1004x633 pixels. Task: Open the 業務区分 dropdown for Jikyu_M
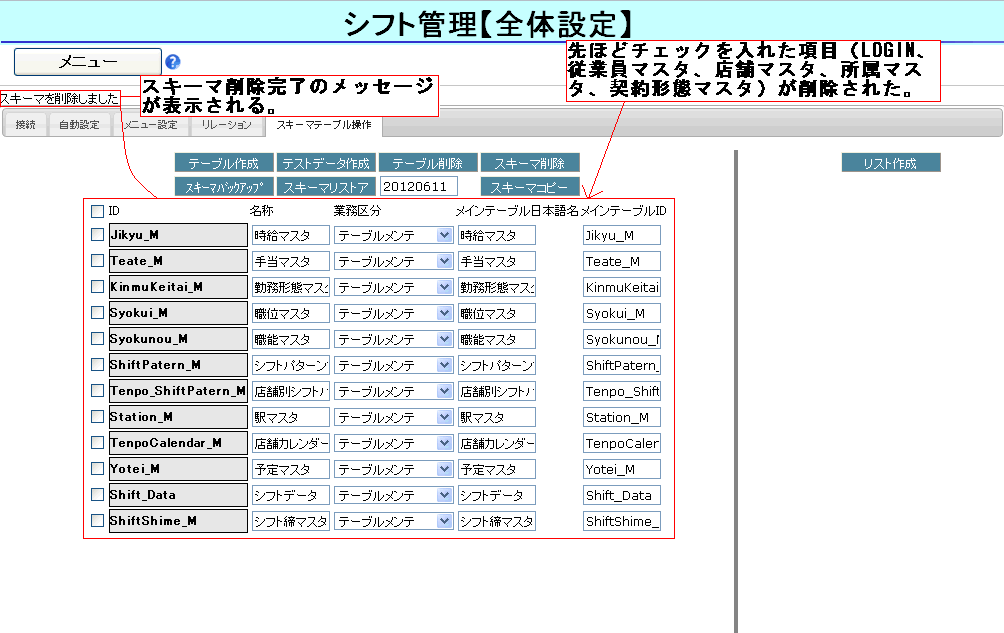[393, 235]
